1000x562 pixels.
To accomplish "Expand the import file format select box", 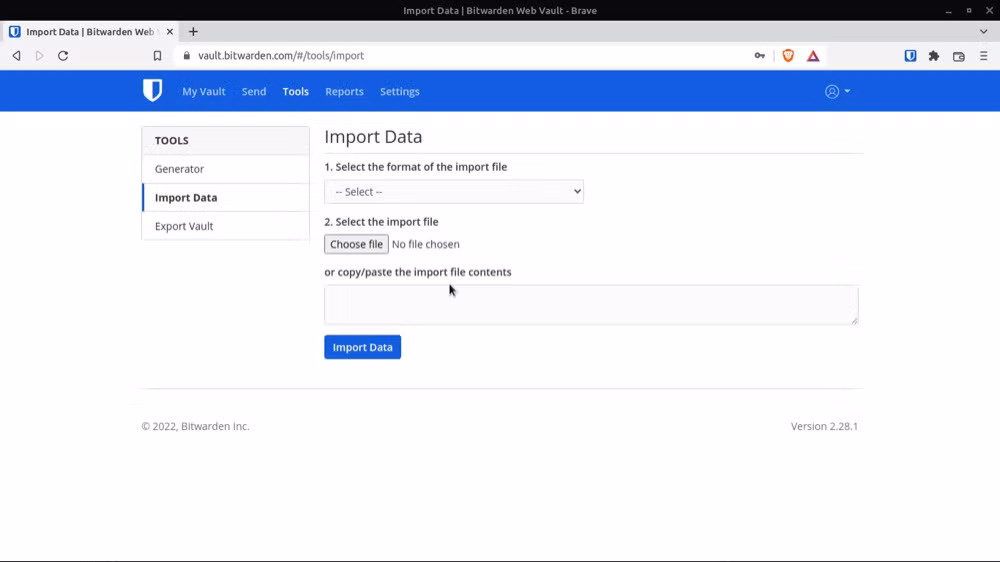I will point(453,191).
